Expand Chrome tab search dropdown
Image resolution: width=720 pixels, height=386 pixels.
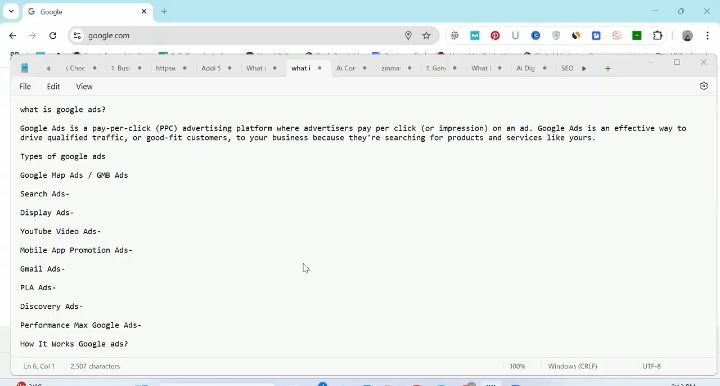11,11
